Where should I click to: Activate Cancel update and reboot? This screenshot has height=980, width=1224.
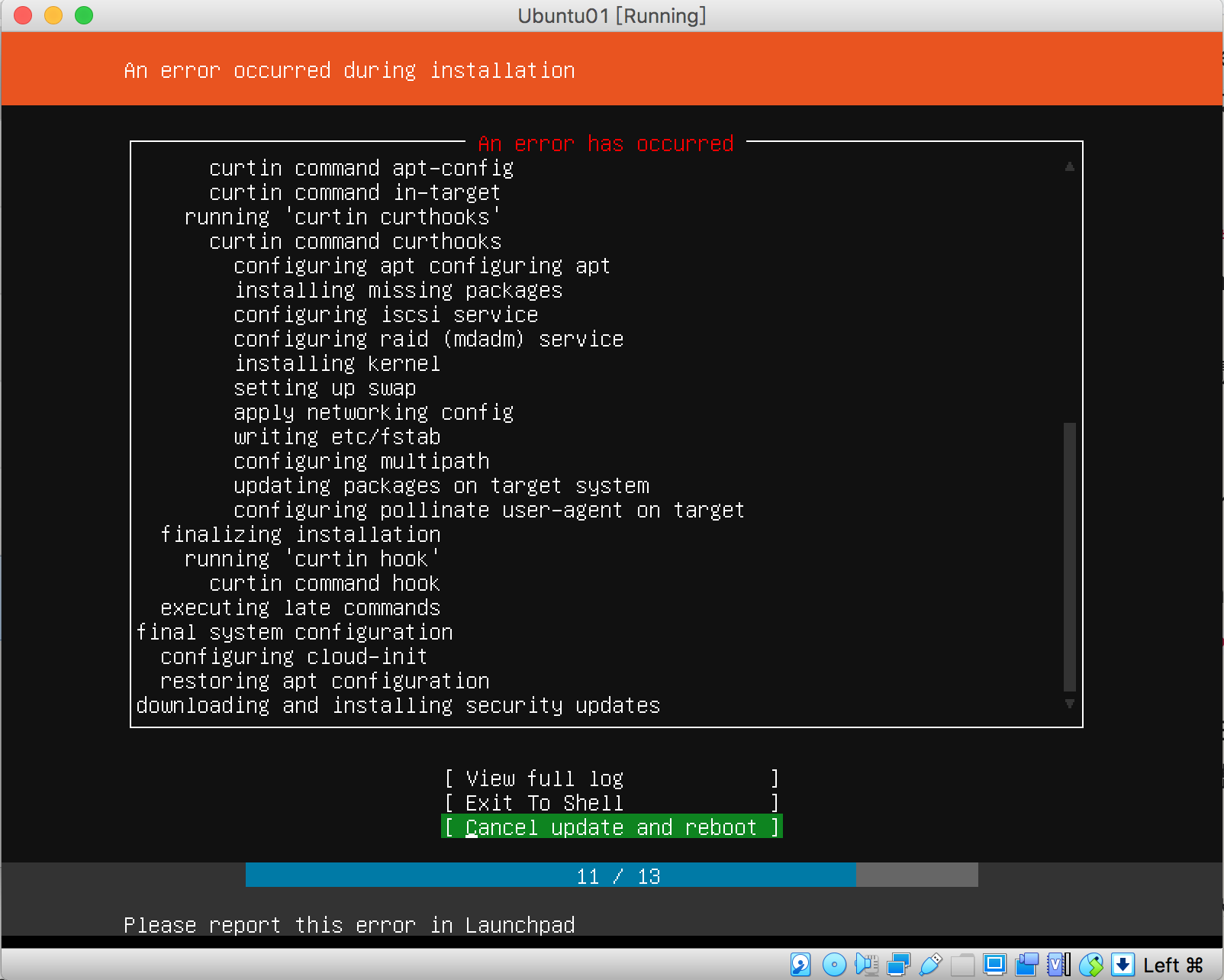(x=611, y=827)
